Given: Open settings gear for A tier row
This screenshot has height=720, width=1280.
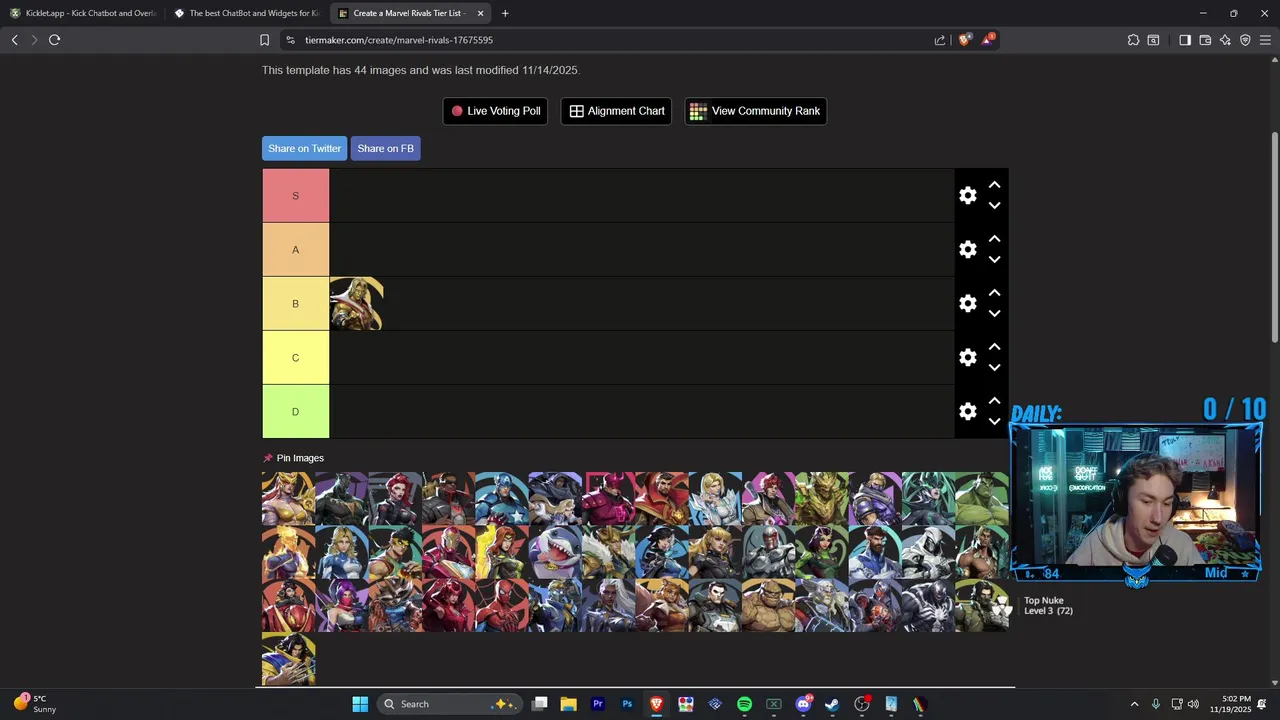Looking at the screenshot, I should (967, 250).
